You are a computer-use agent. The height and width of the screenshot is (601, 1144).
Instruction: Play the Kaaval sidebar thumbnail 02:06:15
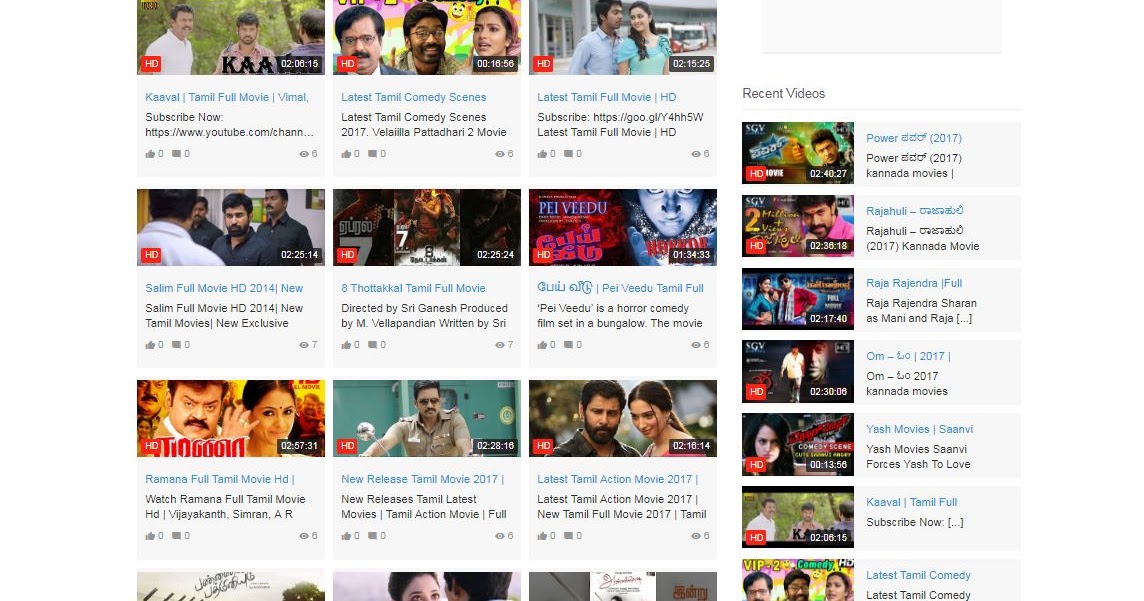click(797, 517)
